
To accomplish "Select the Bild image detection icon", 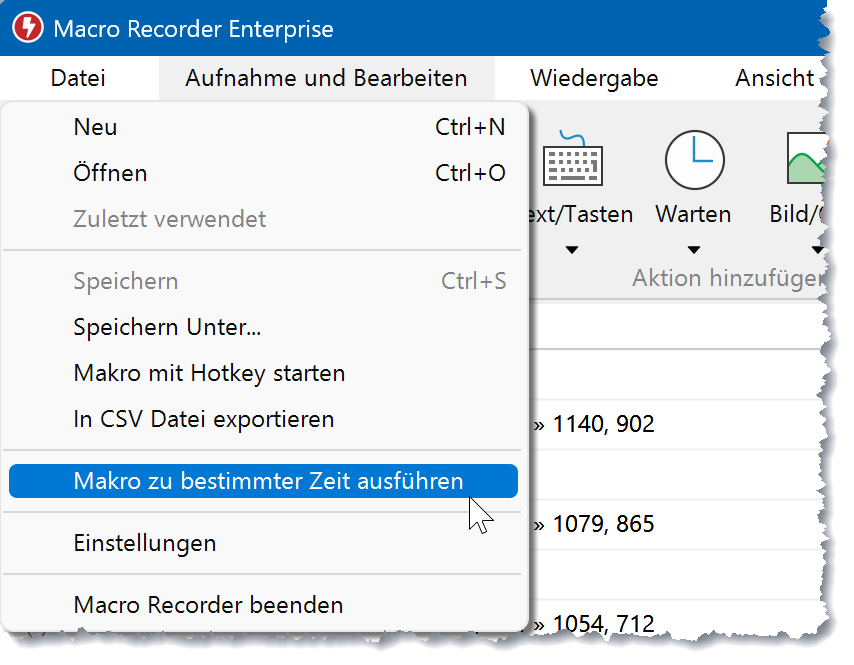I will coord(808,160).
